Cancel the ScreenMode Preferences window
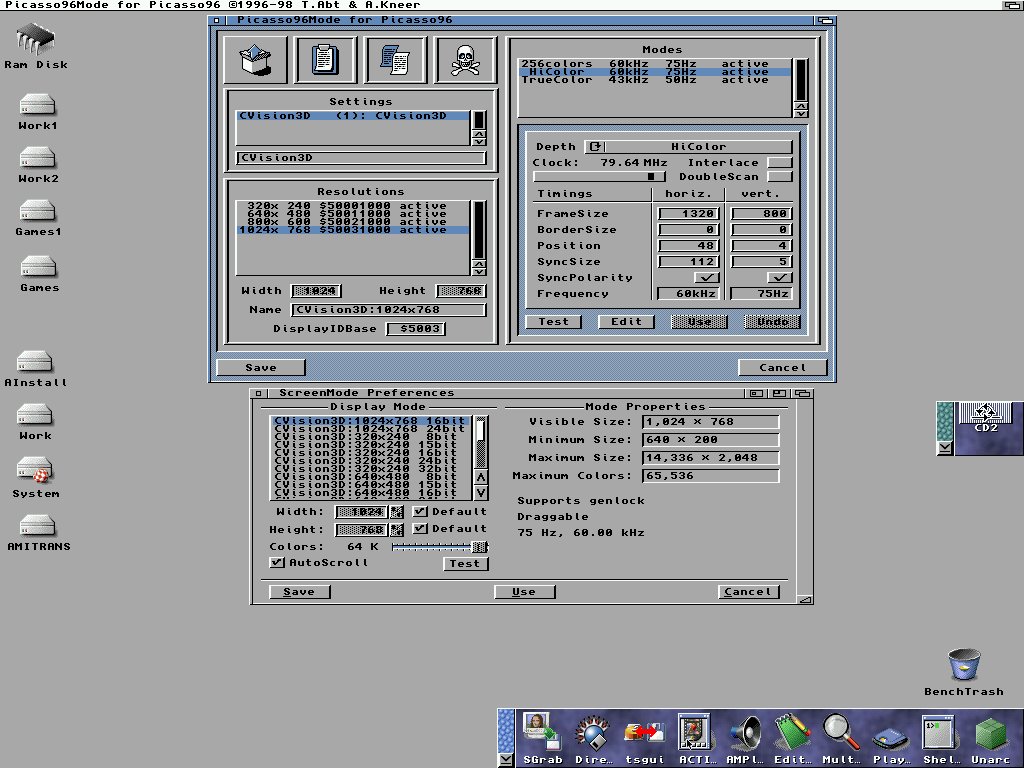Screen dimensions: 1024x768 [748, 592]
